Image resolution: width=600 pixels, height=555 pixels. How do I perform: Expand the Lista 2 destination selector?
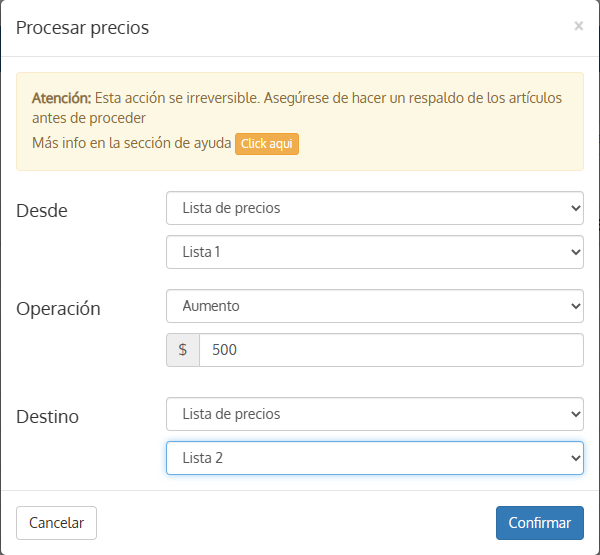coord(375,458)
